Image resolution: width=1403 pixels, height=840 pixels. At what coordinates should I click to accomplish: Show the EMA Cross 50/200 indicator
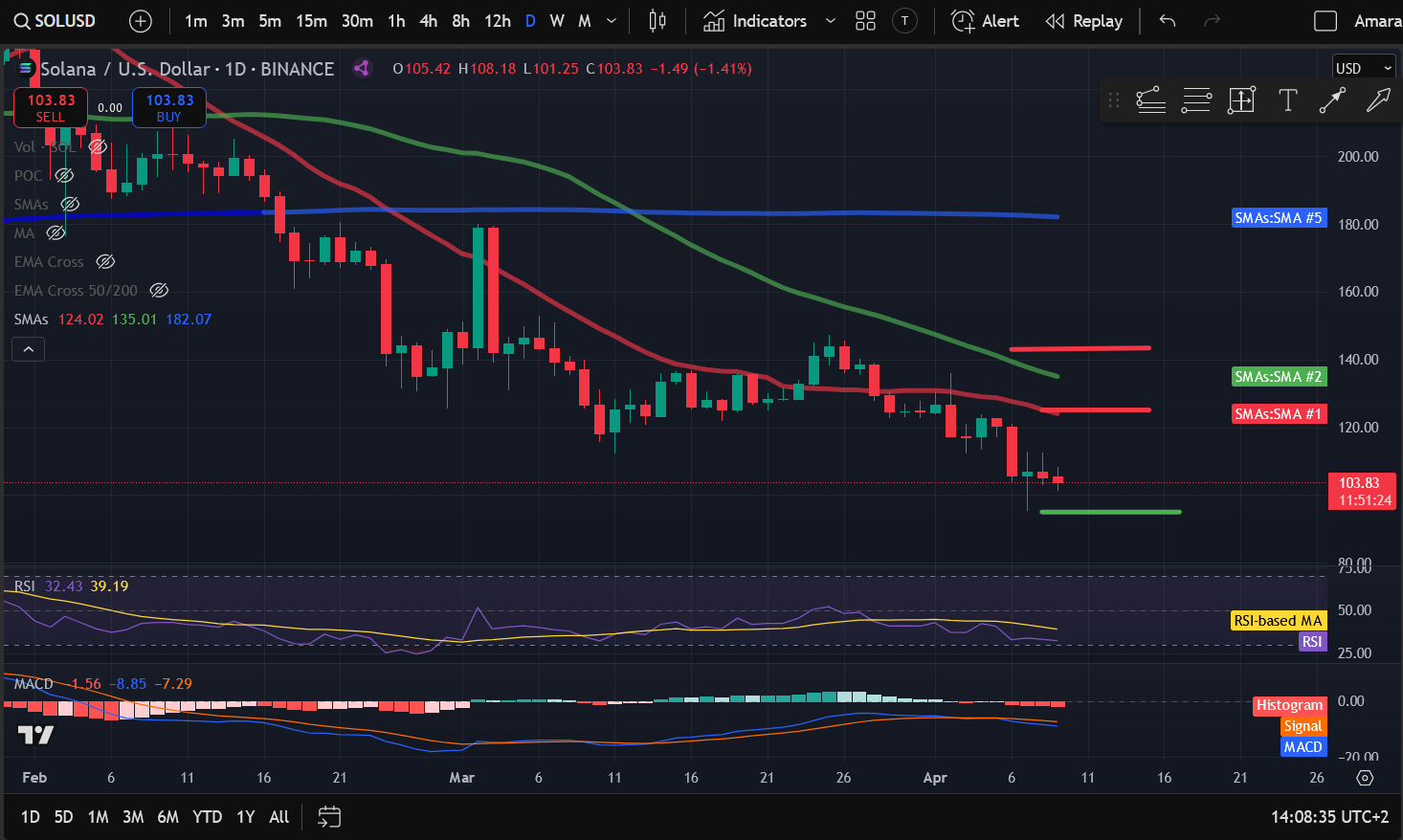point(159,290)
